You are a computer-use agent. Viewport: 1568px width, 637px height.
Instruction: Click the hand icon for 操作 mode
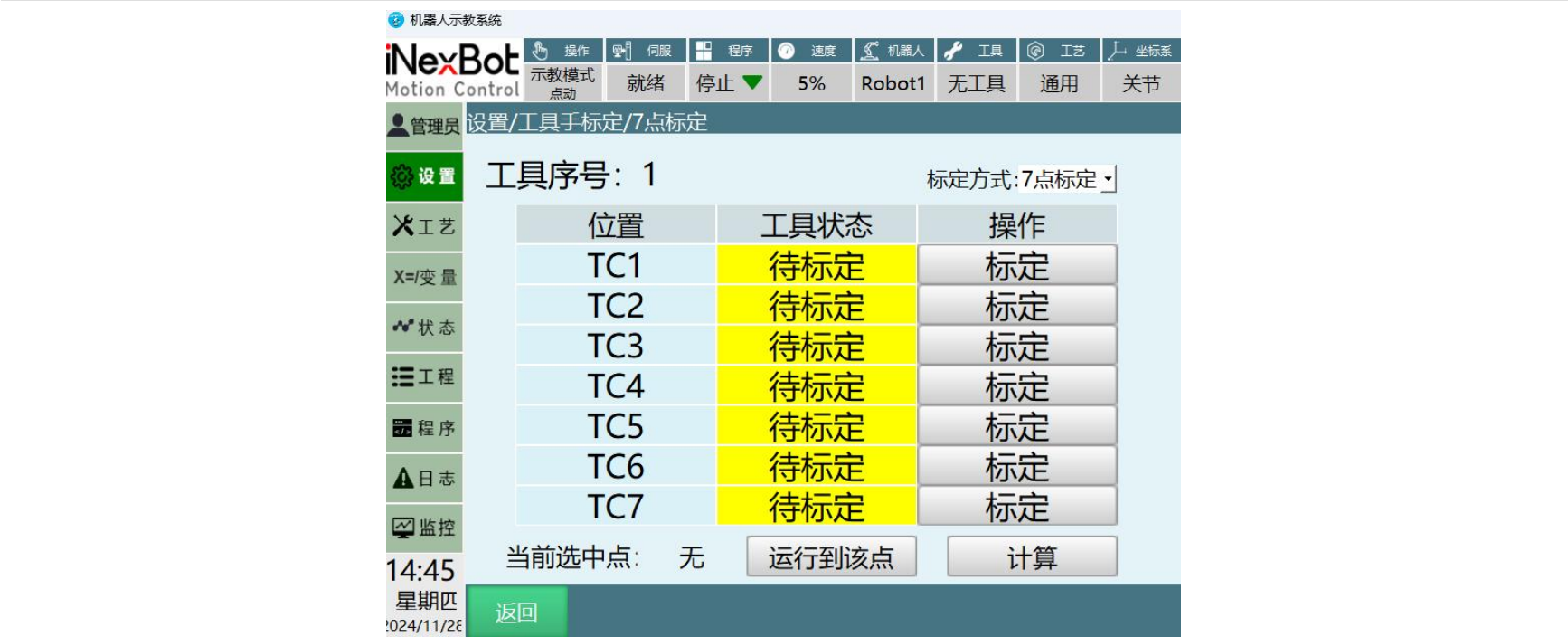(541, 51)
